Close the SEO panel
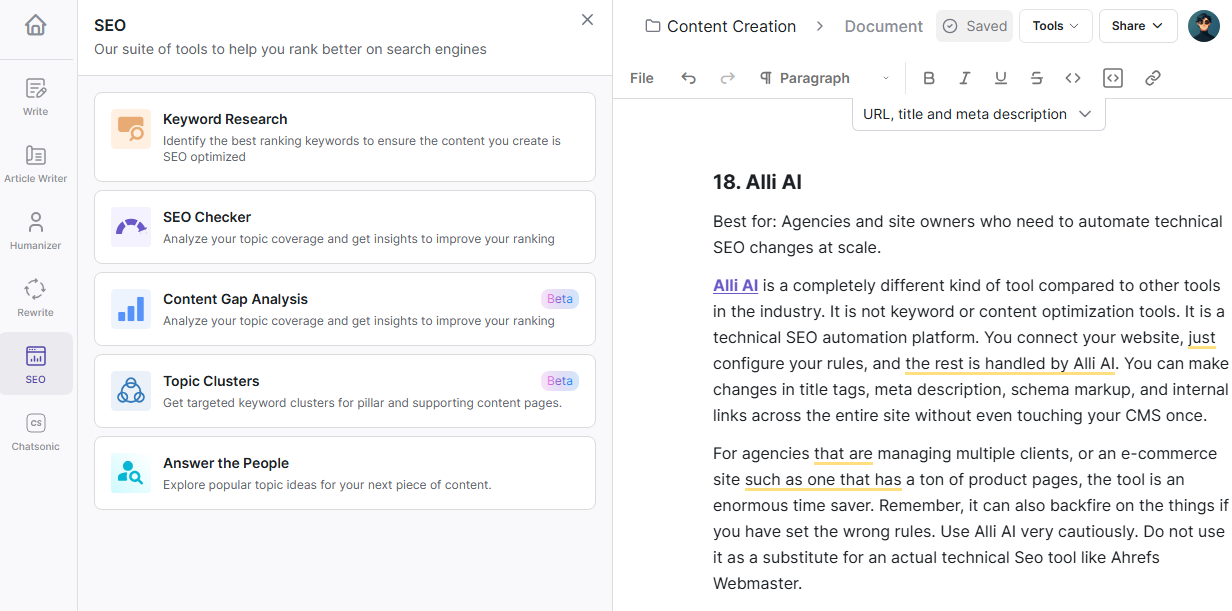Screen dimensions: 1232x611 588,20
